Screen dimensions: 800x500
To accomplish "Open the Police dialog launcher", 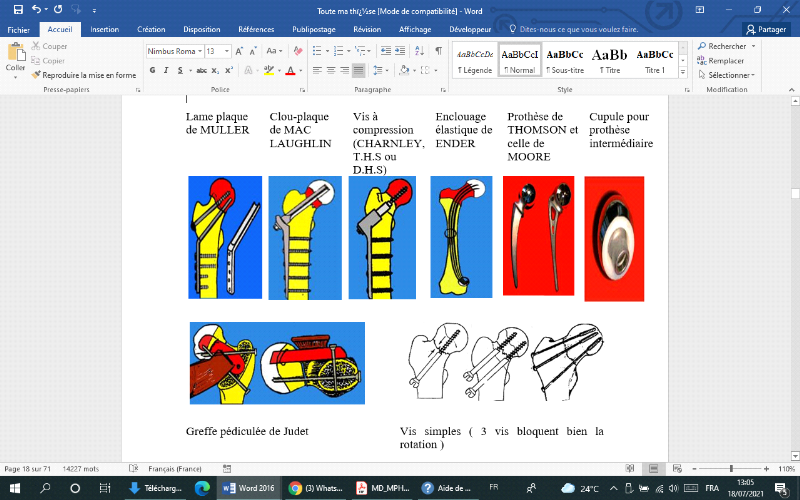I will [303, 90].
